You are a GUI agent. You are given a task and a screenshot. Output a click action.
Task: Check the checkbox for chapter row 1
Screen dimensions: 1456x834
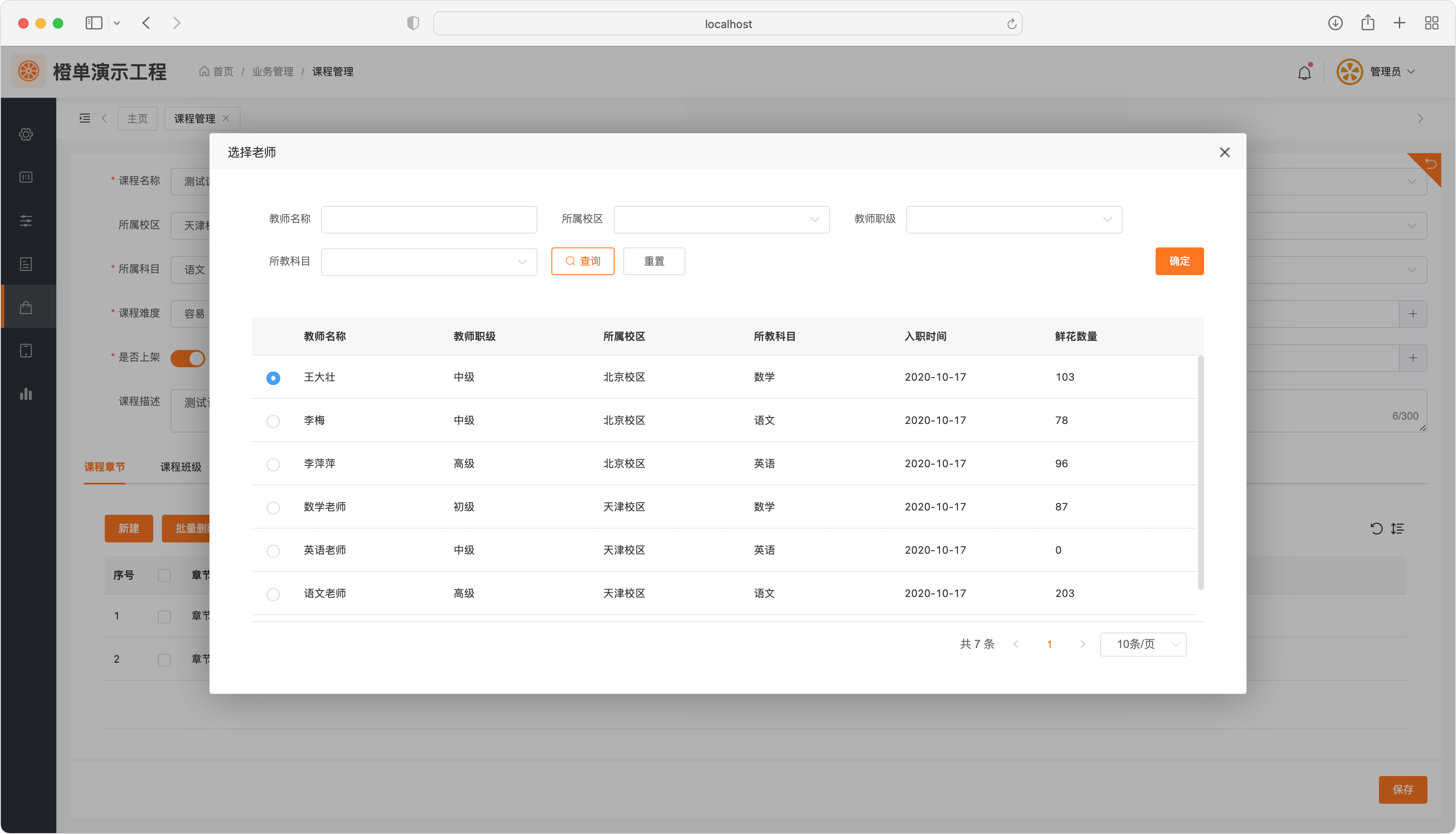164,616
